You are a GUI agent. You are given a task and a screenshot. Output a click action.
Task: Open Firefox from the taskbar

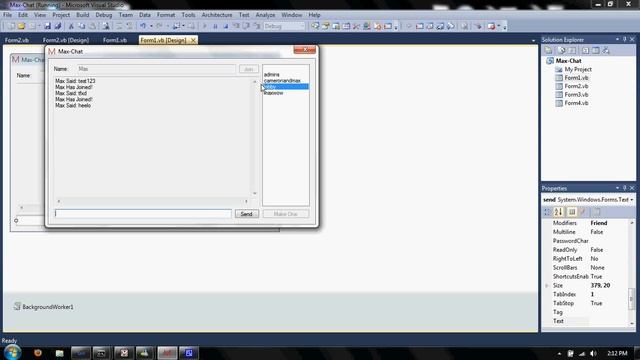pos(38,353)
